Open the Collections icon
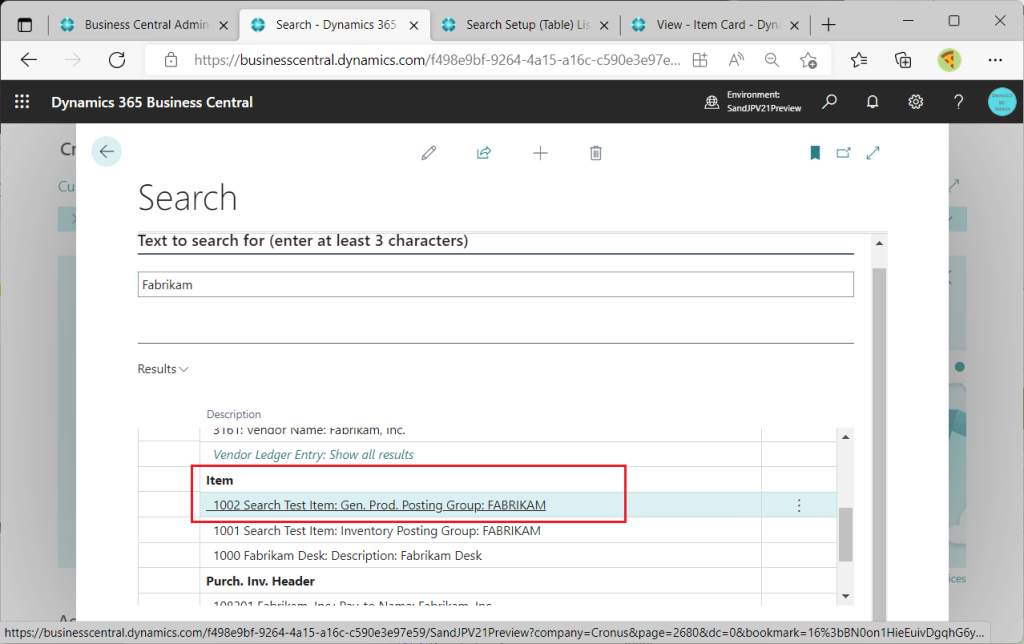 (903, 60)
